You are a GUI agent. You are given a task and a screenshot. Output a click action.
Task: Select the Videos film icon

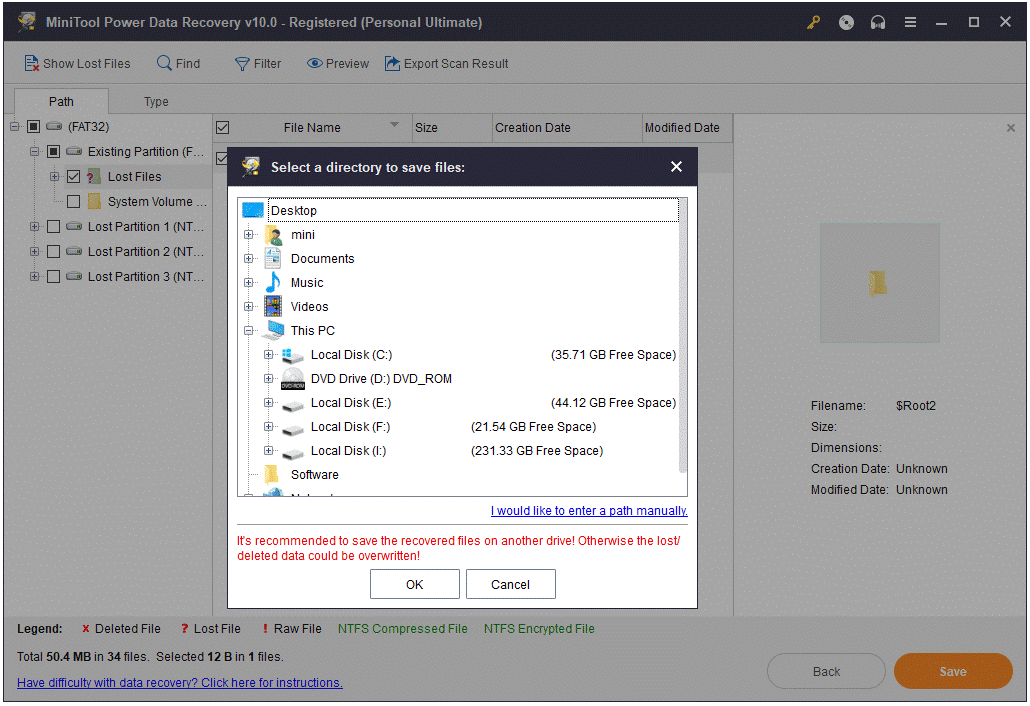(x=273, y=306)
